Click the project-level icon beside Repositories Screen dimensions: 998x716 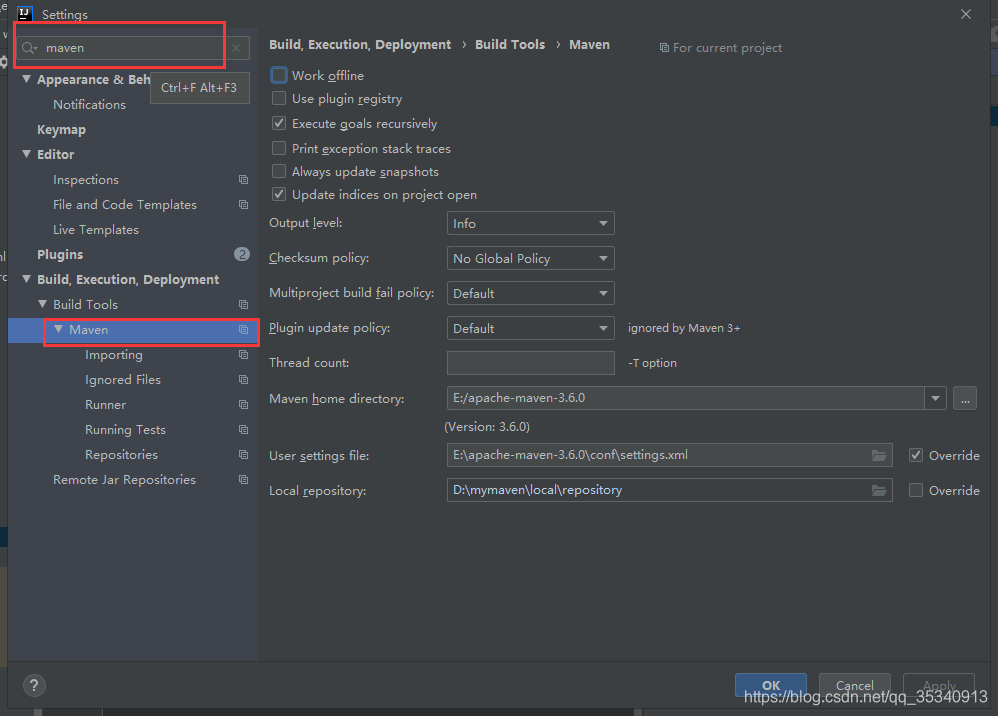243,454
